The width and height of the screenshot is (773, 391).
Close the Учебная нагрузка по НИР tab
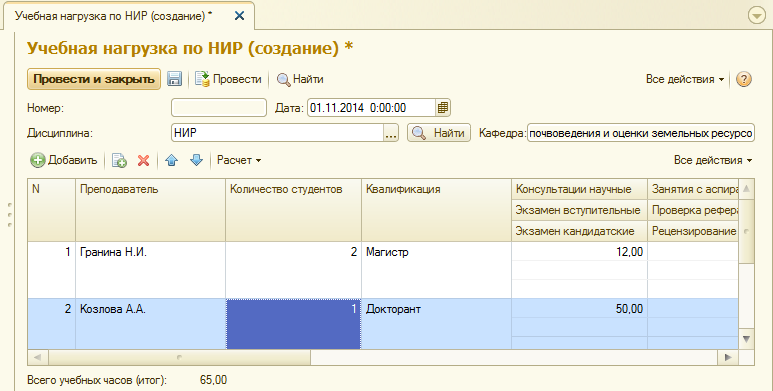point(240,16)
